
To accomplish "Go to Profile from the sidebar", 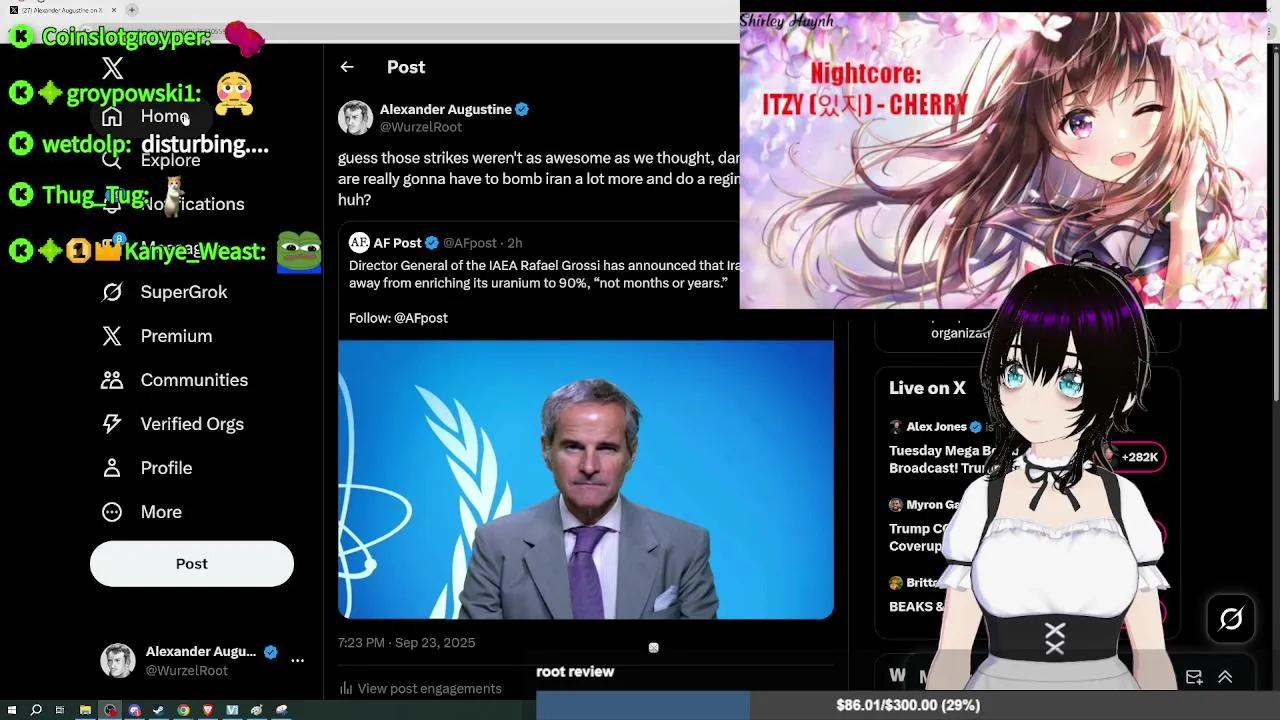I will point(147,468).
